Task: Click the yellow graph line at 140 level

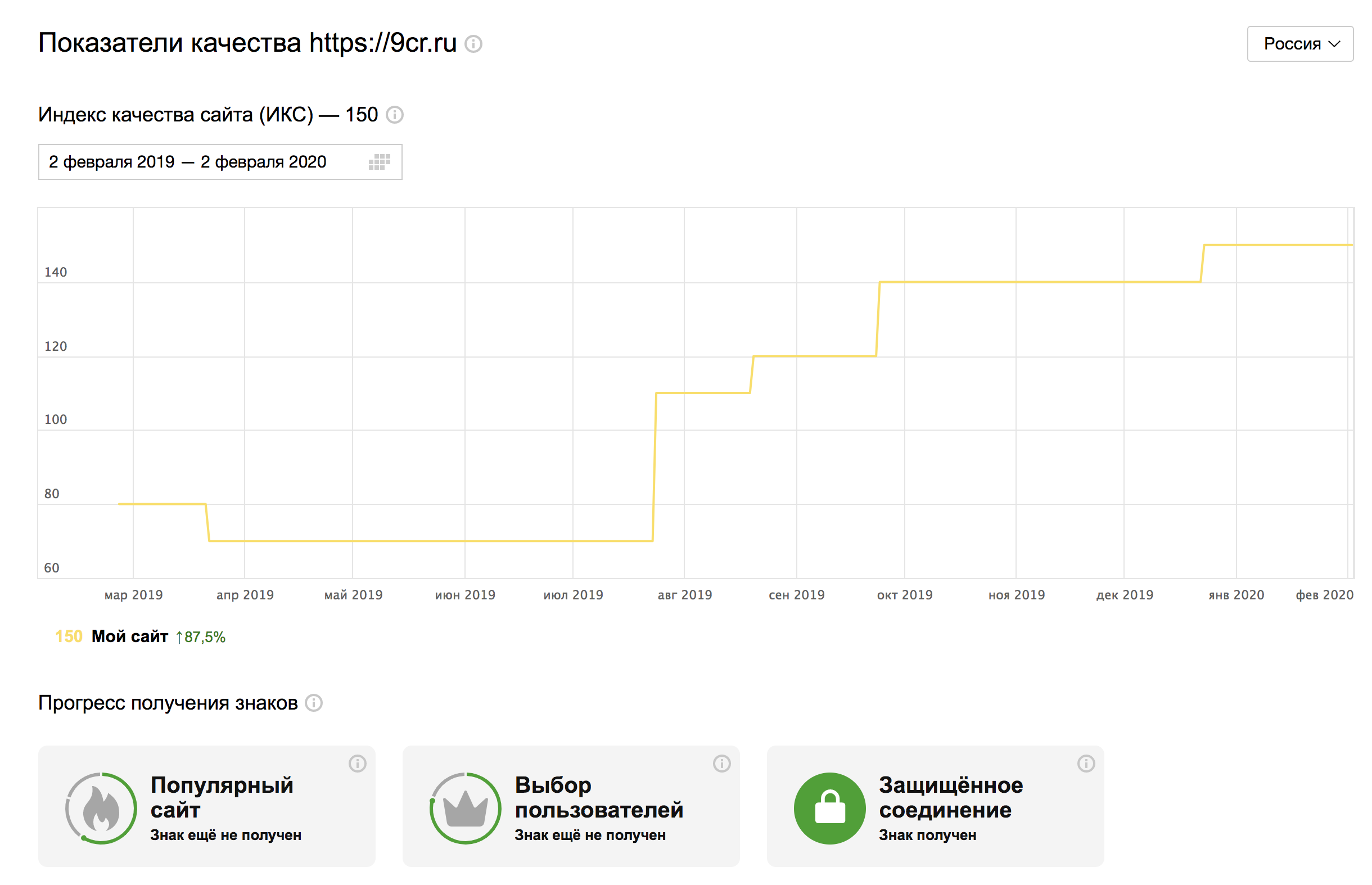Action: (x=1034, y=282)
